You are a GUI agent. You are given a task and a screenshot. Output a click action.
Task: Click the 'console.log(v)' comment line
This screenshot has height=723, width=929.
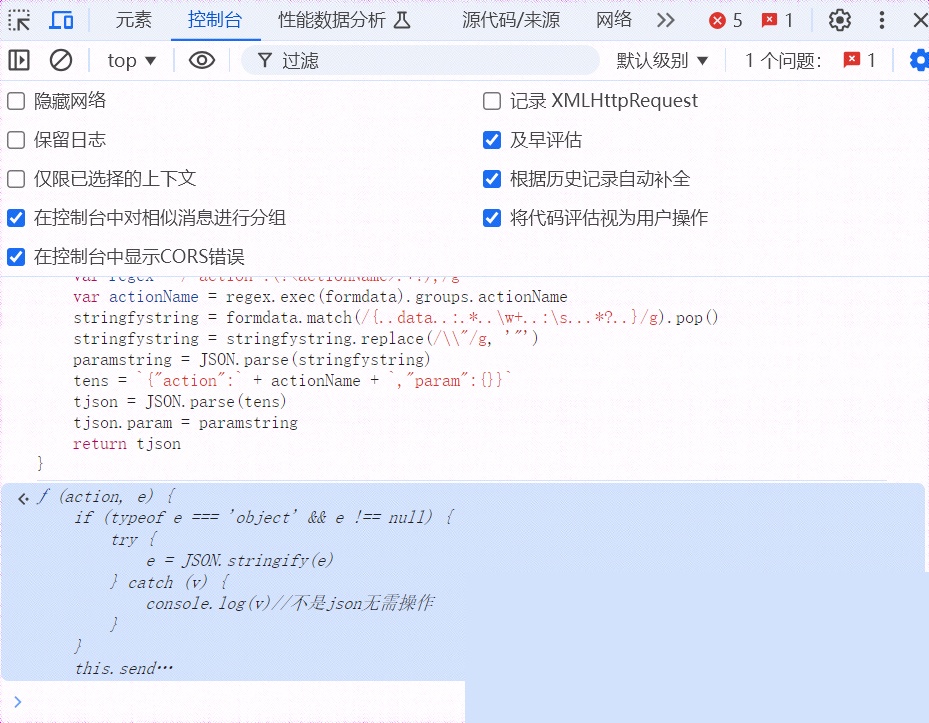pyautogui.click(x=290, y=603)
